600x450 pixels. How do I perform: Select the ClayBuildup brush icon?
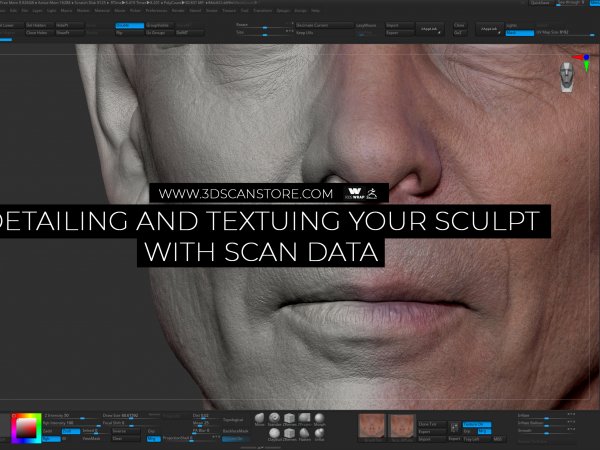click(274, 434)
